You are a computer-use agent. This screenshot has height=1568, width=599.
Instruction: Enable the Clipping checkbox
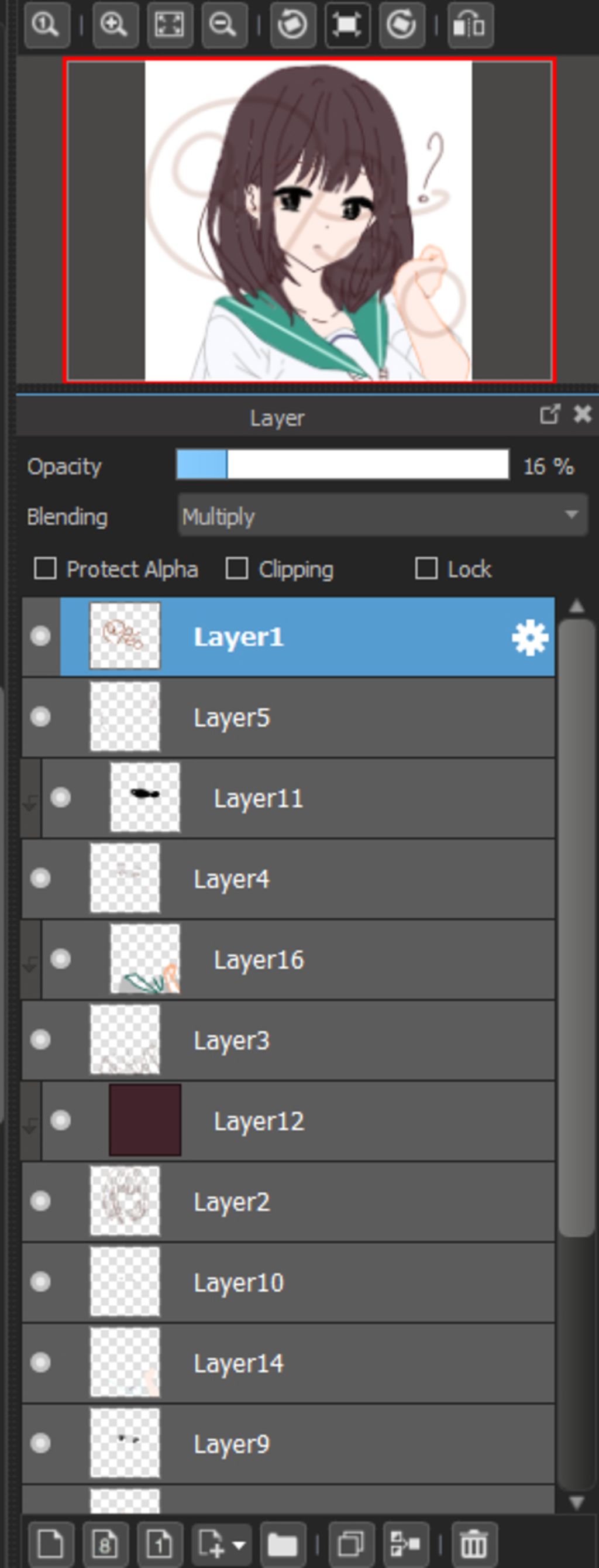click(x=236, y=569)
